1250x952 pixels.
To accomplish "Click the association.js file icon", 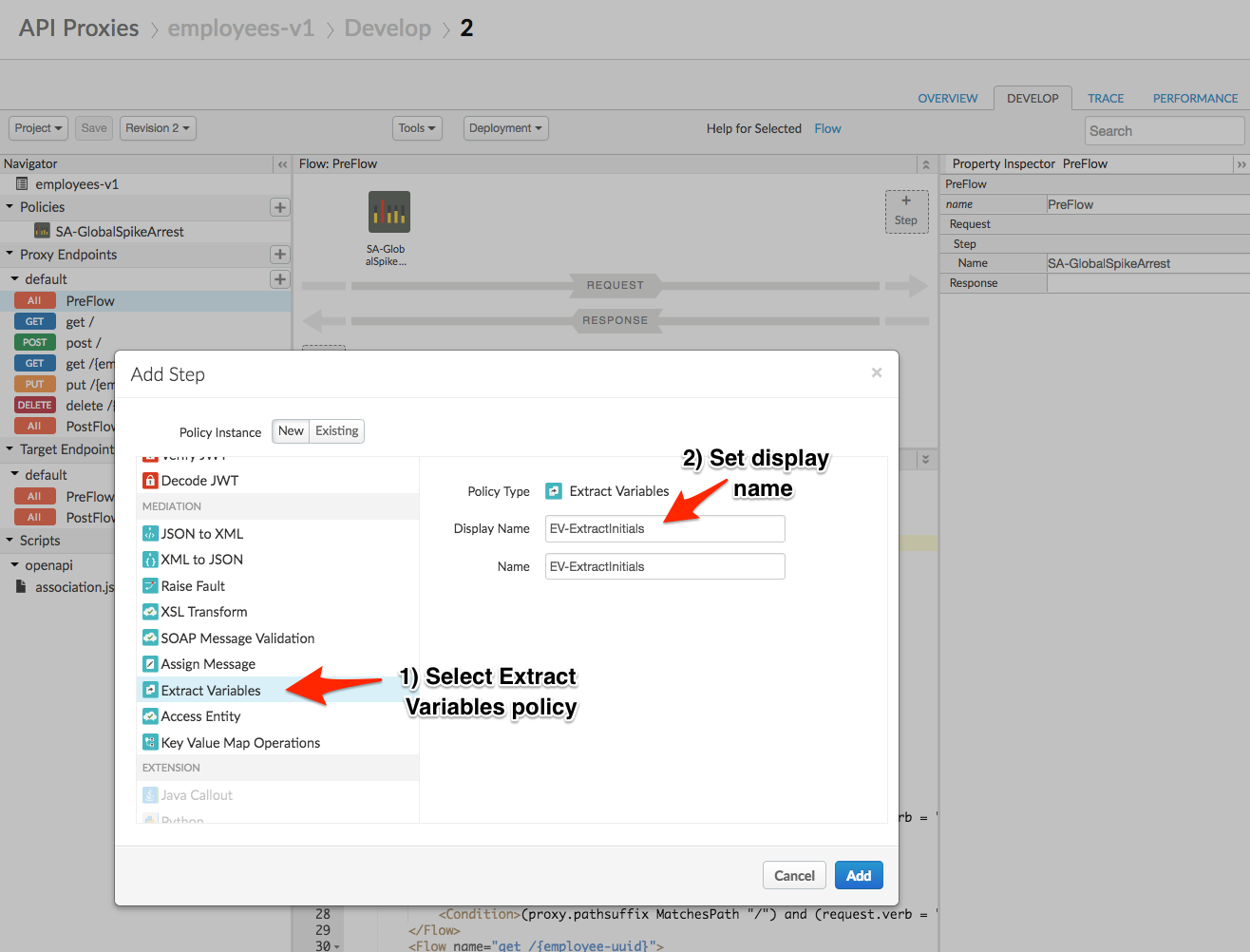I will (21, 587).
